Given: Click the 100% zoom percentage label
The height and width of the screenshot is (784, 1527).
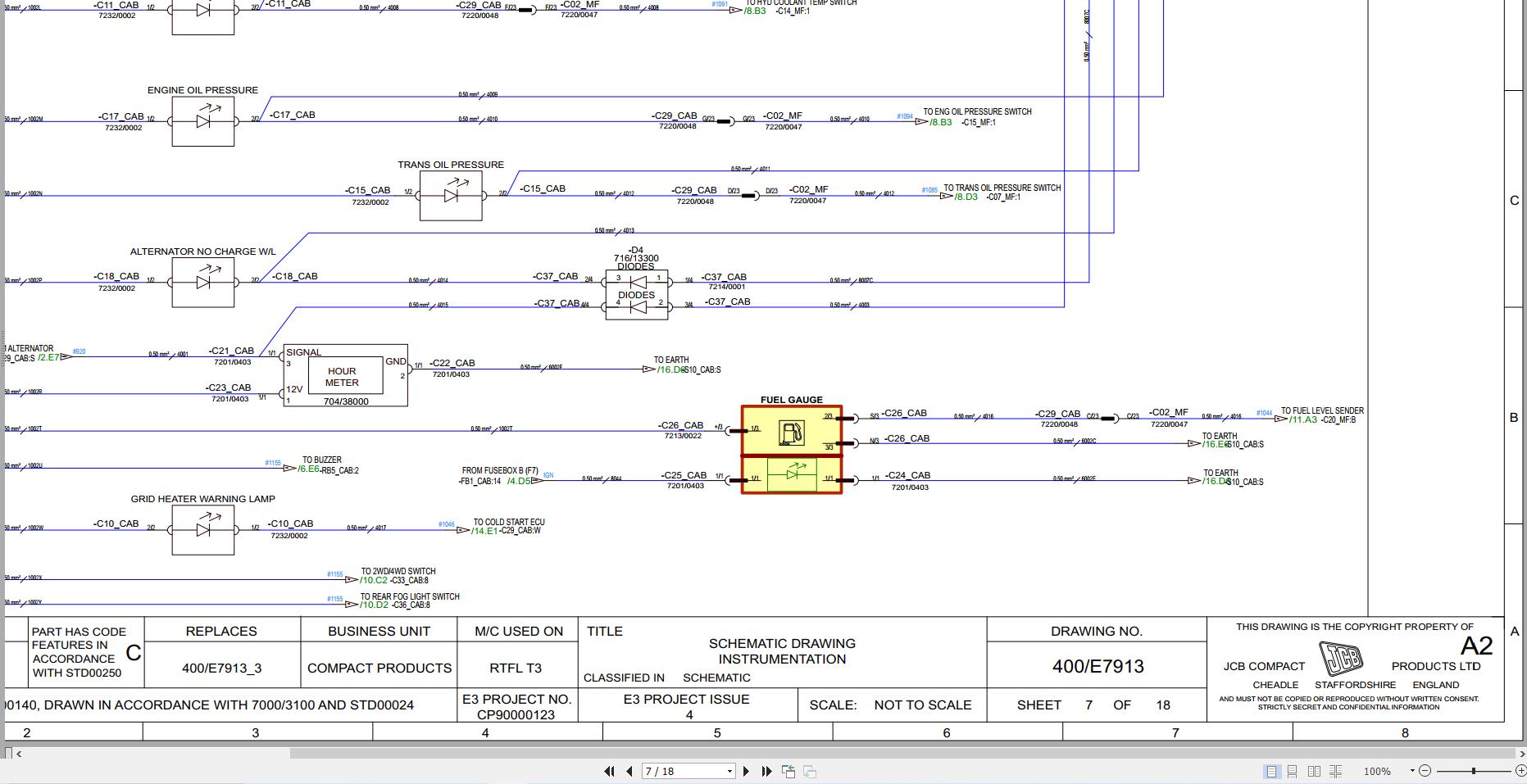Looking at the screenshot, I should click(x=1377, y=771).
